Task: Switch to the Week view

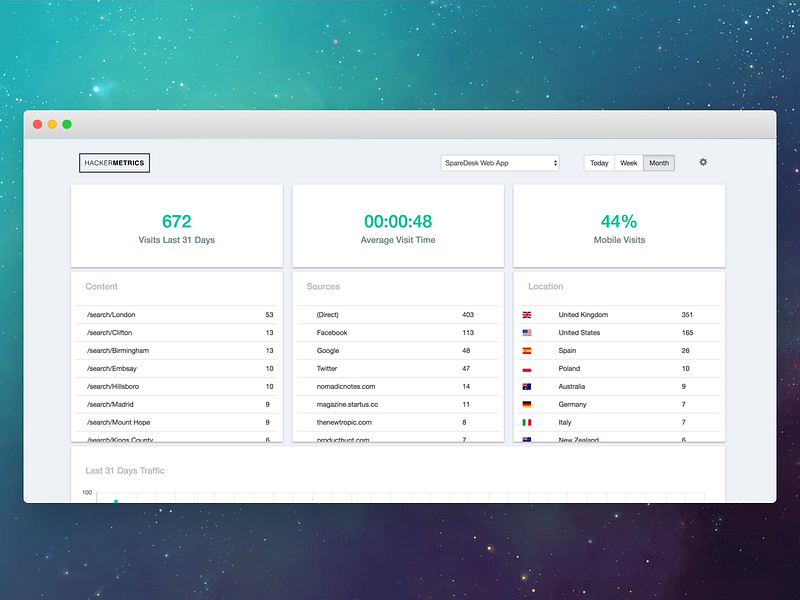Action: click(x=628, y=162)
